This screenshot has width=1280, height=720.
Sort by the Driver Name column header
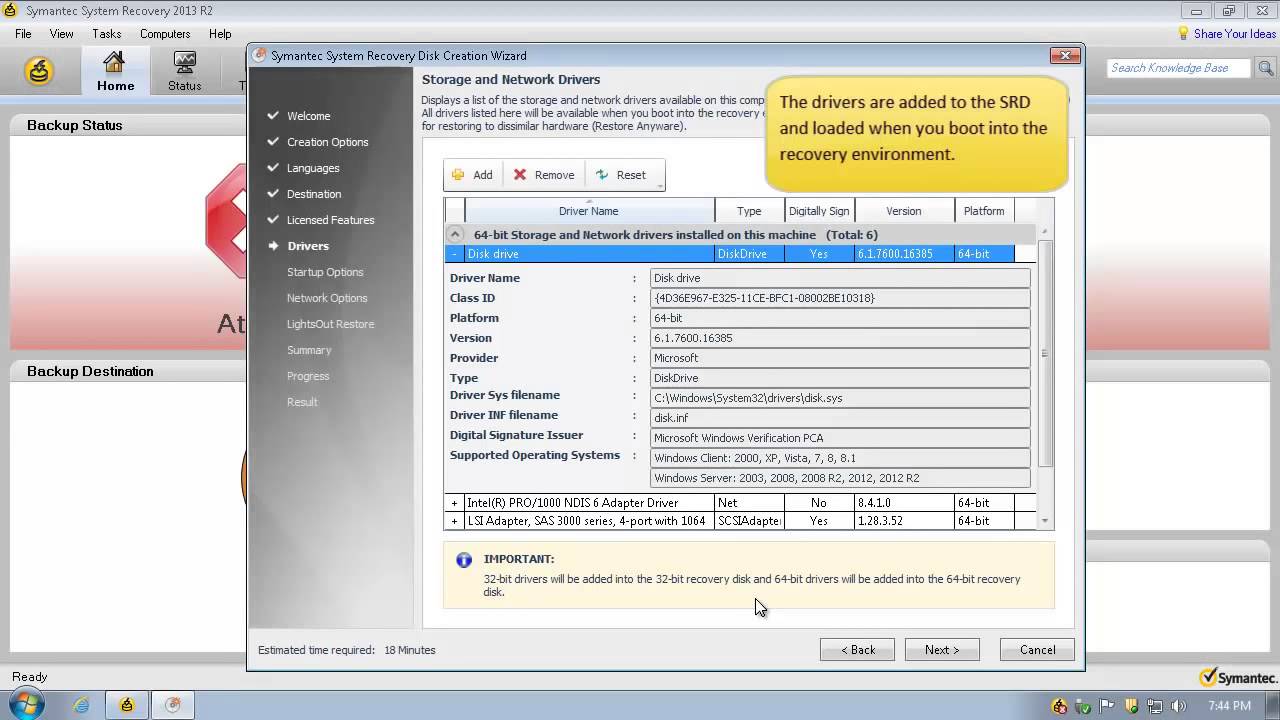point(589,211)
